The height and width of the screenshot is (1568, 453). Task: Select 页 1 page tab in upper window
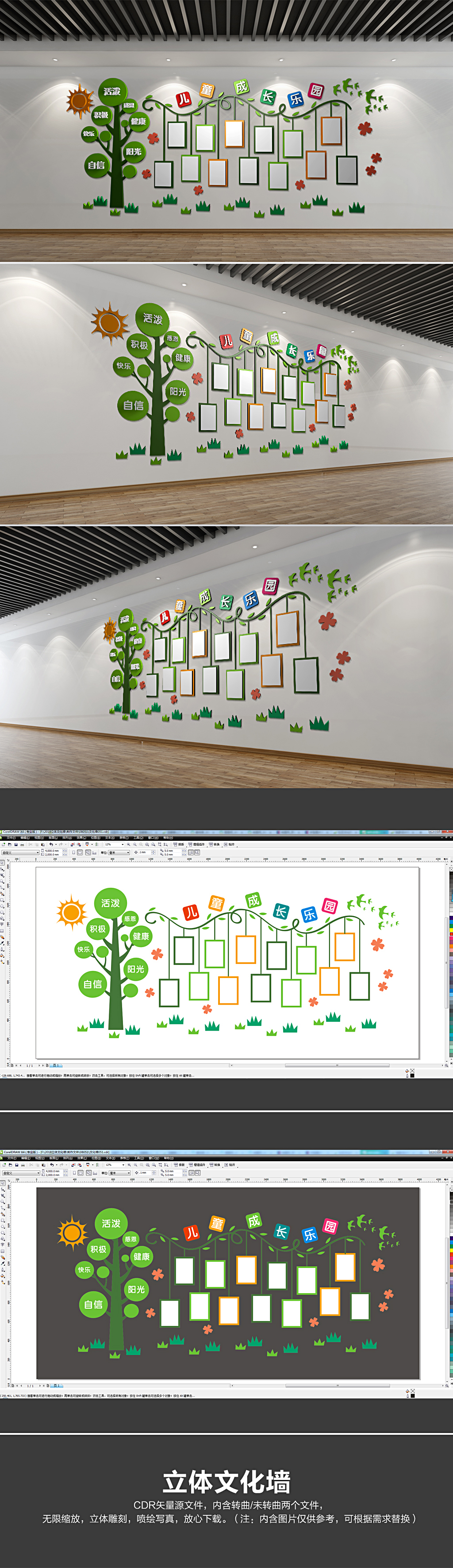(x=55, y=1065)
